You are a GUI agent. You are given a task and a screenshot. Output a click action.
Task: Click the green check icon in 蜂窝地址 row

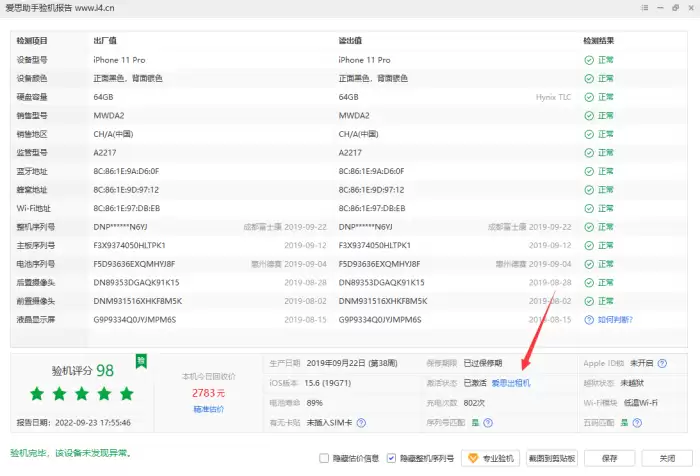[x=589, y=190]
